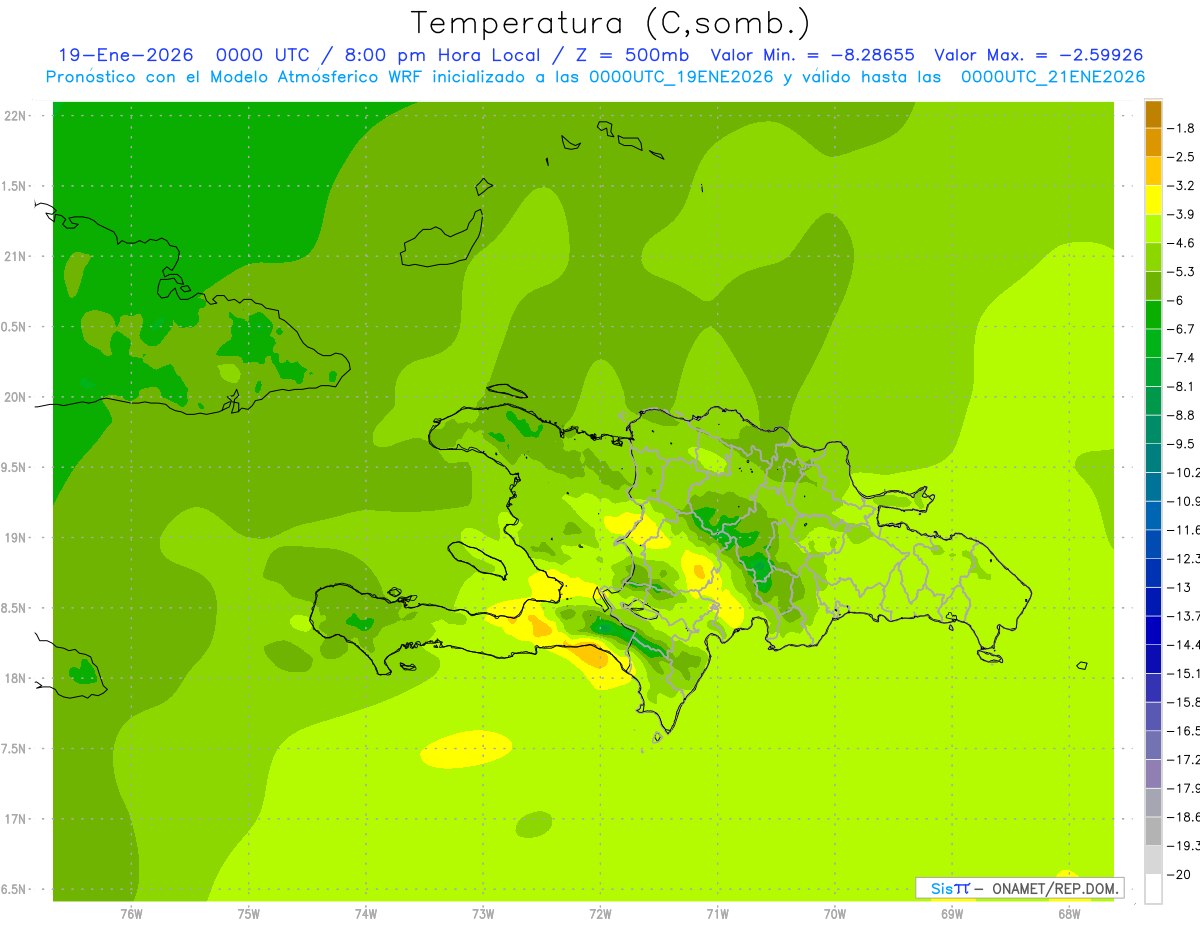
Task: Click the "71W" longitude label
Action: [x=717, y=914]
